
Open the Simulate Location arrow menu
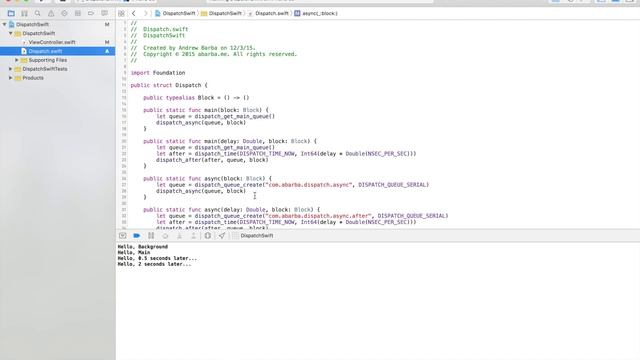(x=222, y=236)
